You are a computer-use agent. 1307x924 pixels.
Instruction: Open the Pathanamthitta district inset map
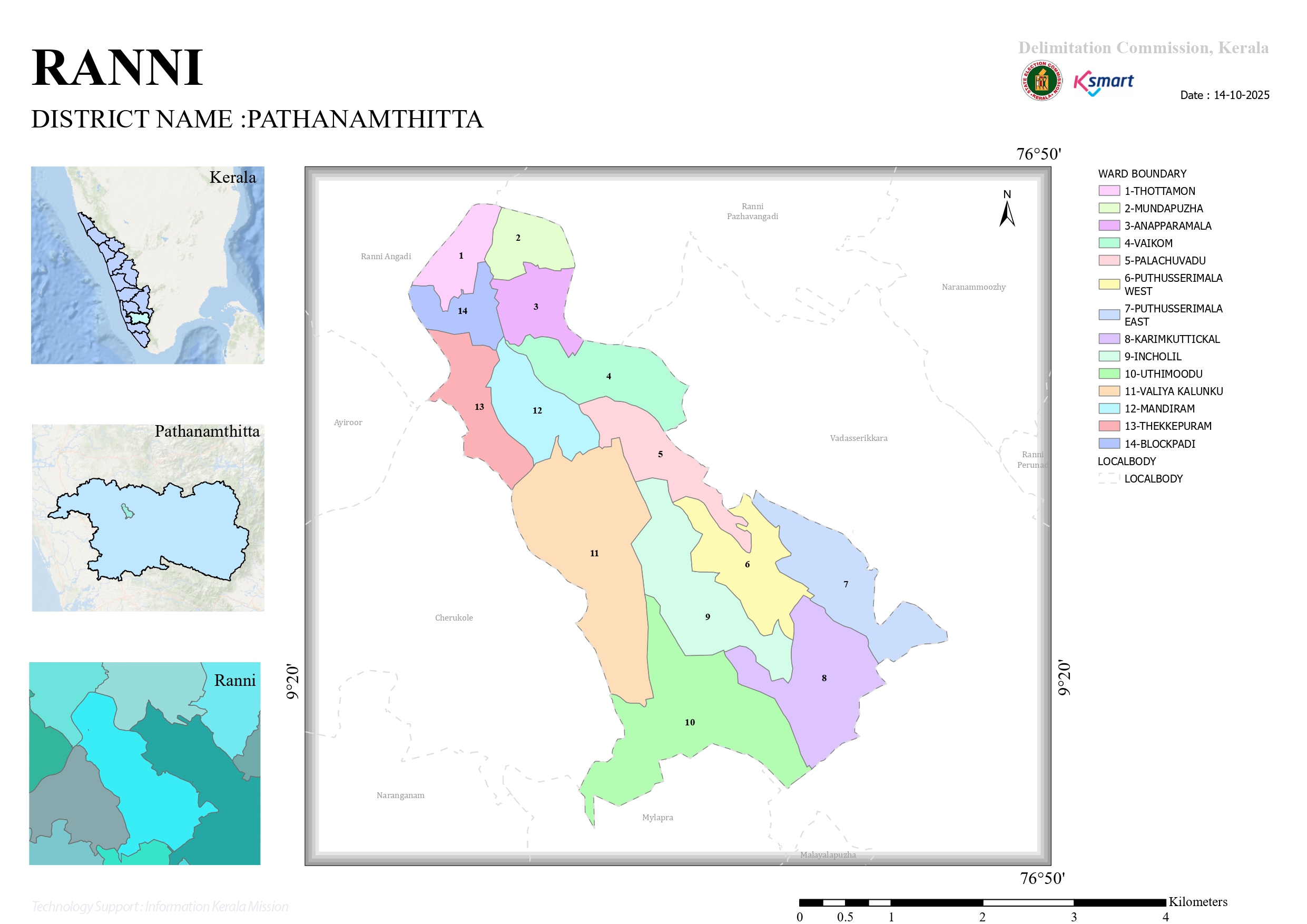[148, 517]
